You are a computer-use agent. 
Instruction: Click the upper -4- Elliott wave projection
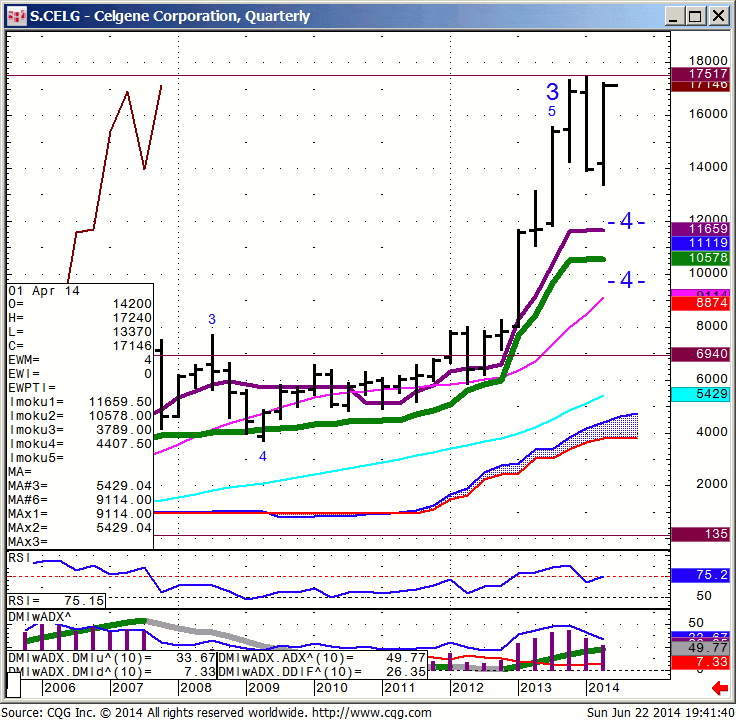pyautogui.click(x=626, y=221)
